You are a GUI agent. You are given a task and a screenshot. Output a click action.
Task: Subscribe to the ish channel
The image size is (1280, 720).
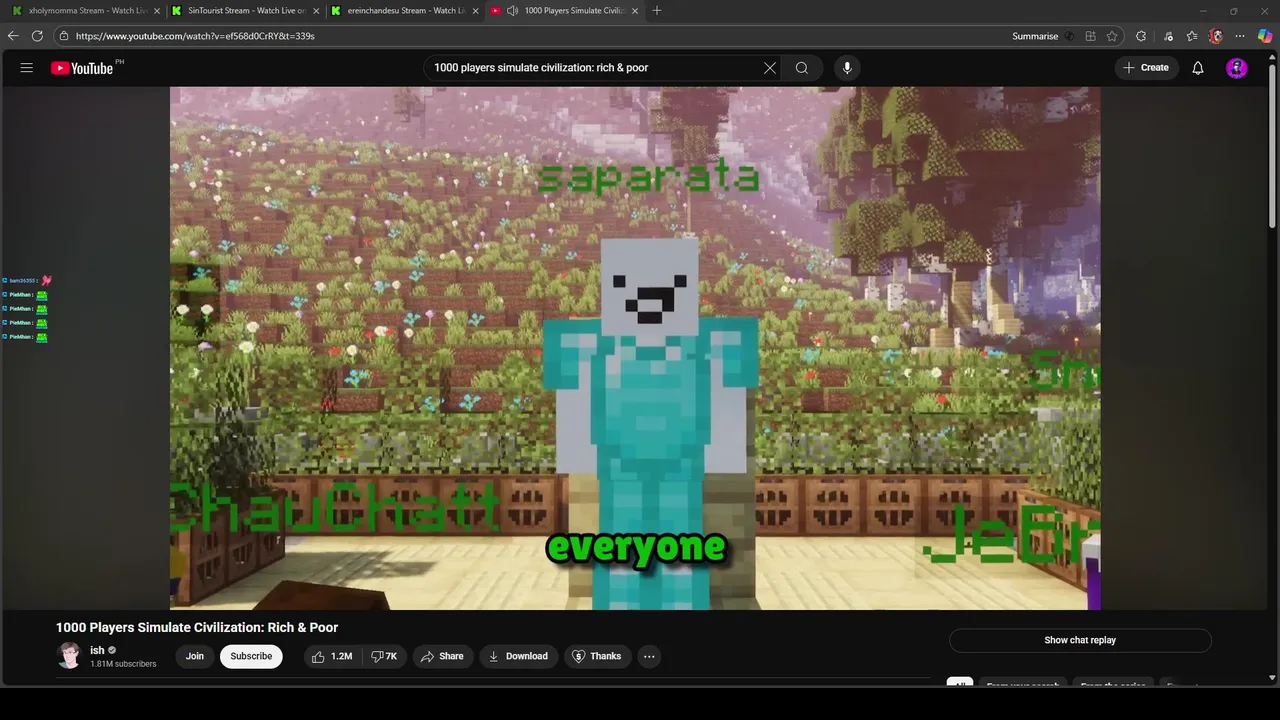[x=251, y=656]
